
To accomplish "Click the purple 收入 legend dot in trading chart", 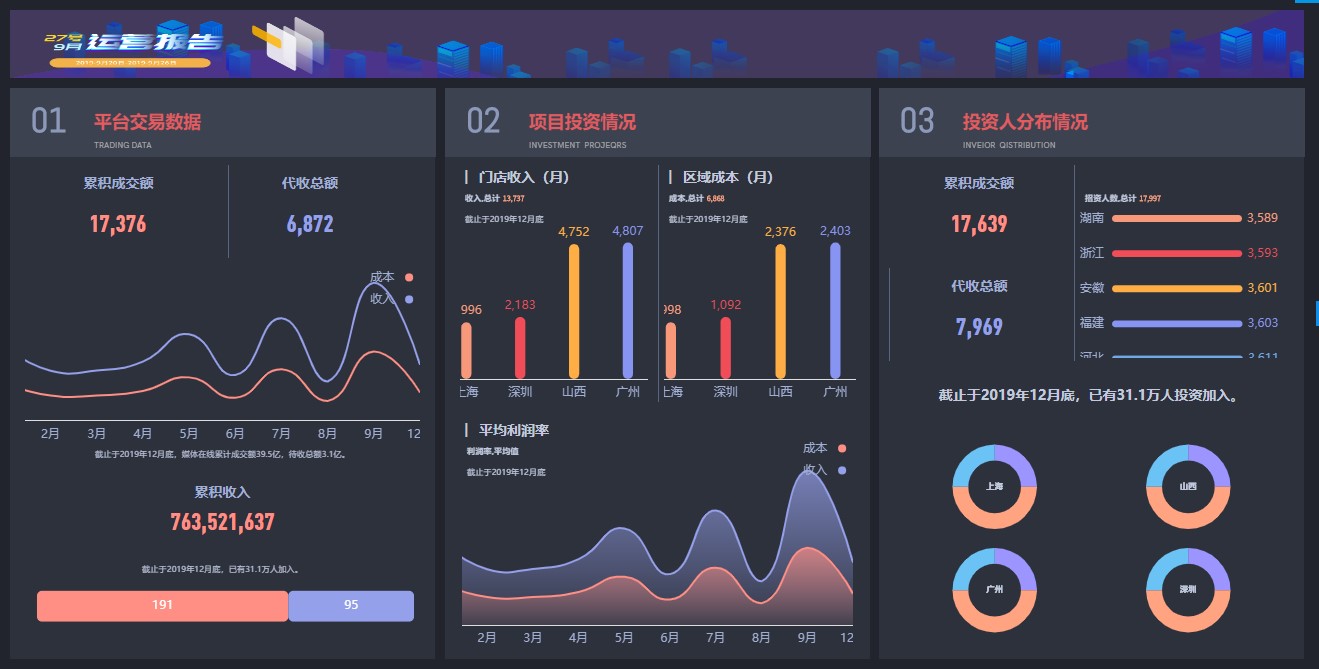I will coord(410,299).
